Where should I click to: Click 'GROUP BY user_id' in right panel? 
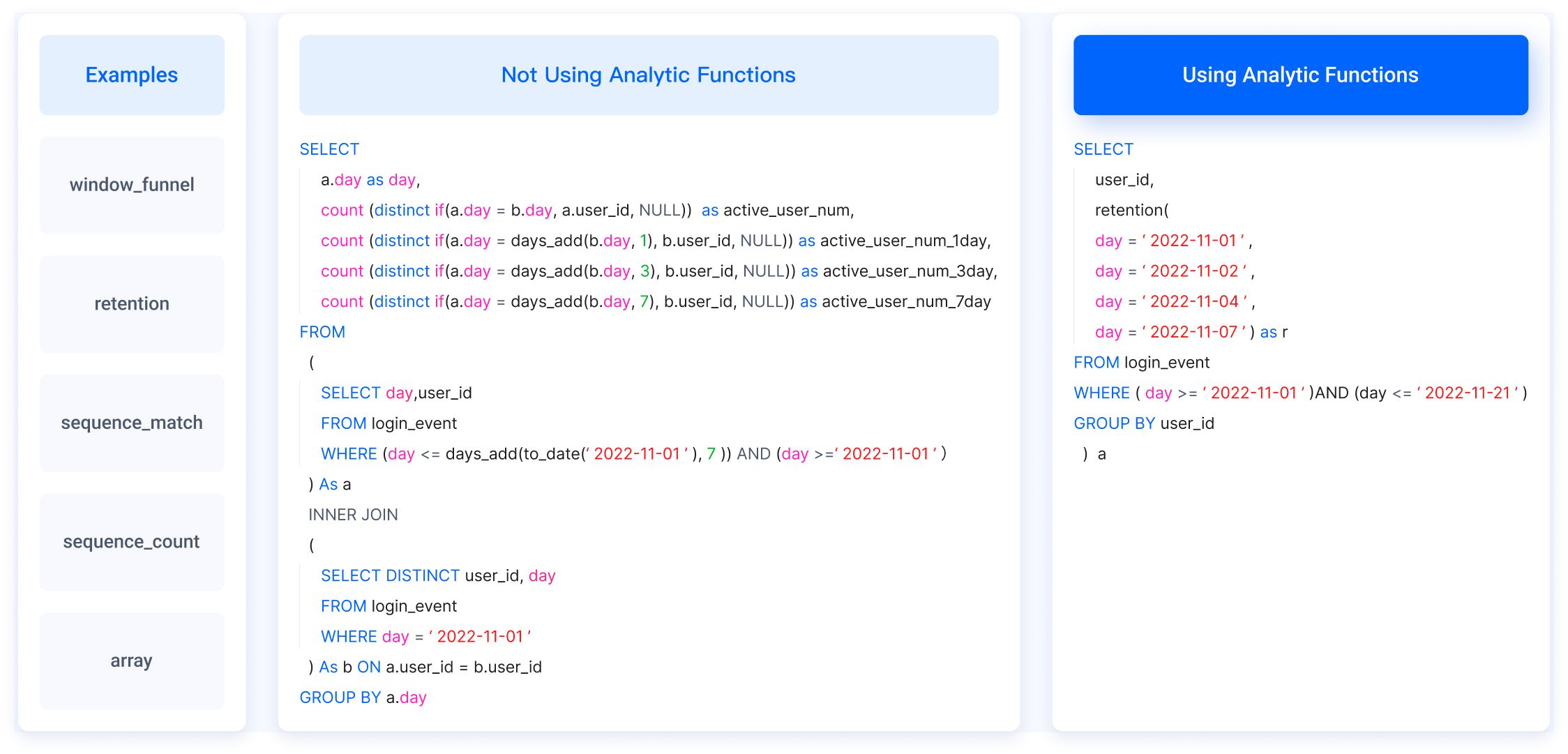coord(1144,423)
